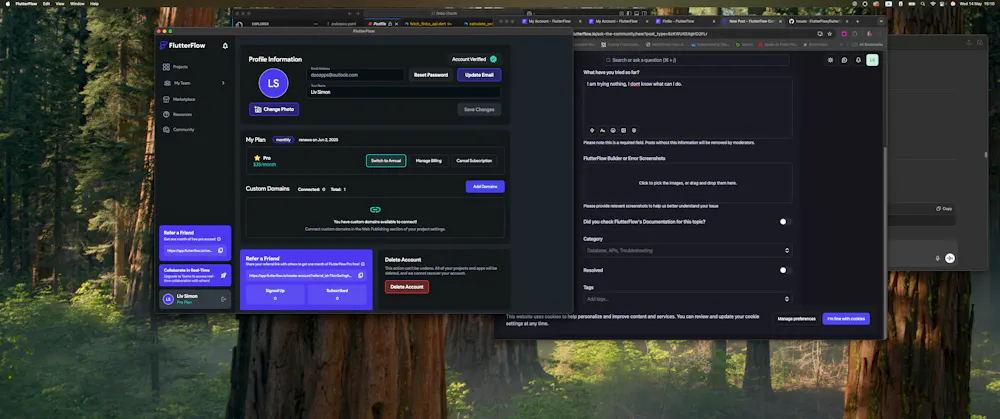Screen dimensions: 1000x419
Task: Click the Your Name field
Action: pyautogui.click(x=404, y=92)
